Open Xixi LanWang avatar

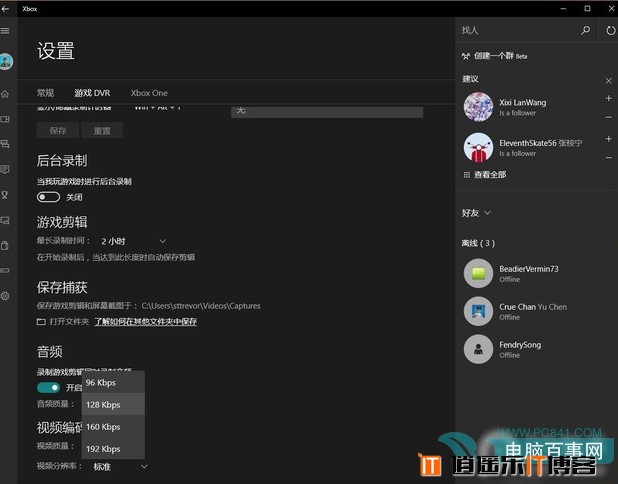pyautogui.click(x=478, y=107)
